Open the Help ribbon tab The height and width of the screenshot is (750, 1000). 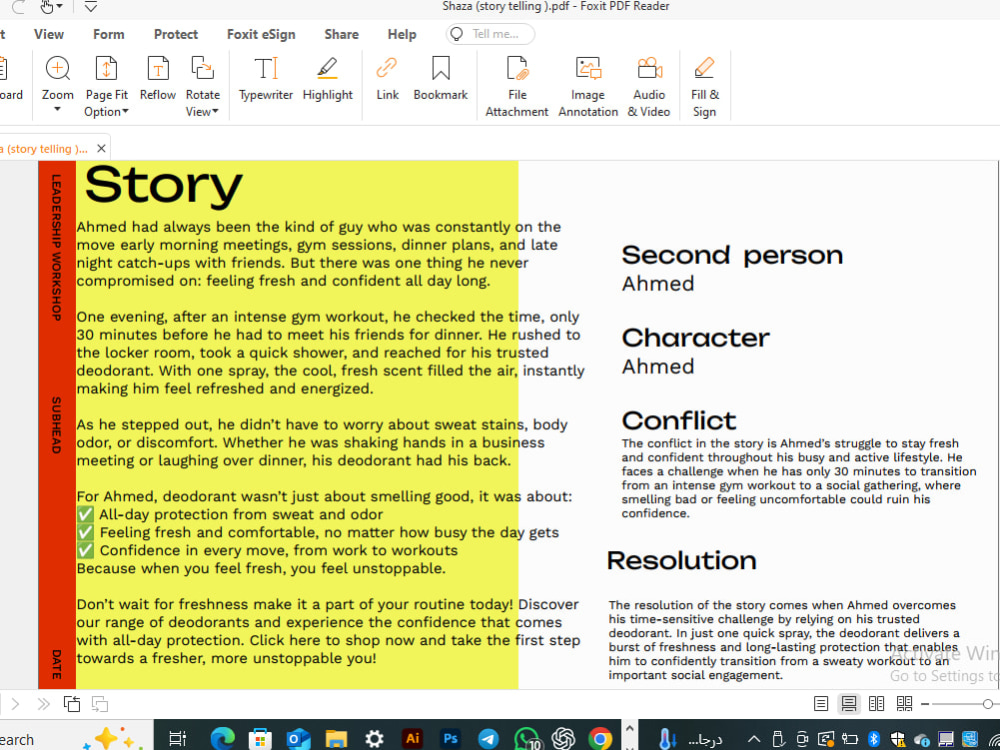[x=402, y=34]
